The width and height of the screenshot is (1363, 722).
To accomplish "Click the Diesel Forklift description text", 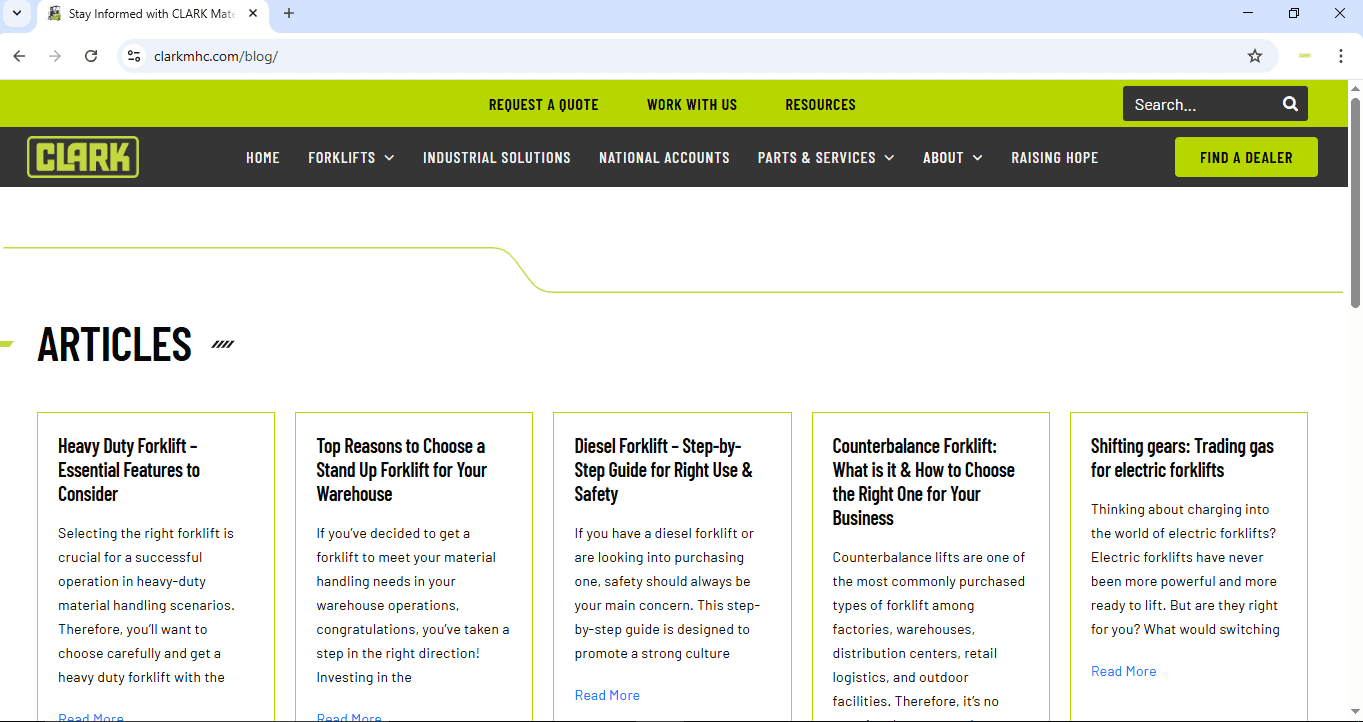I will [x=668, y=593].
